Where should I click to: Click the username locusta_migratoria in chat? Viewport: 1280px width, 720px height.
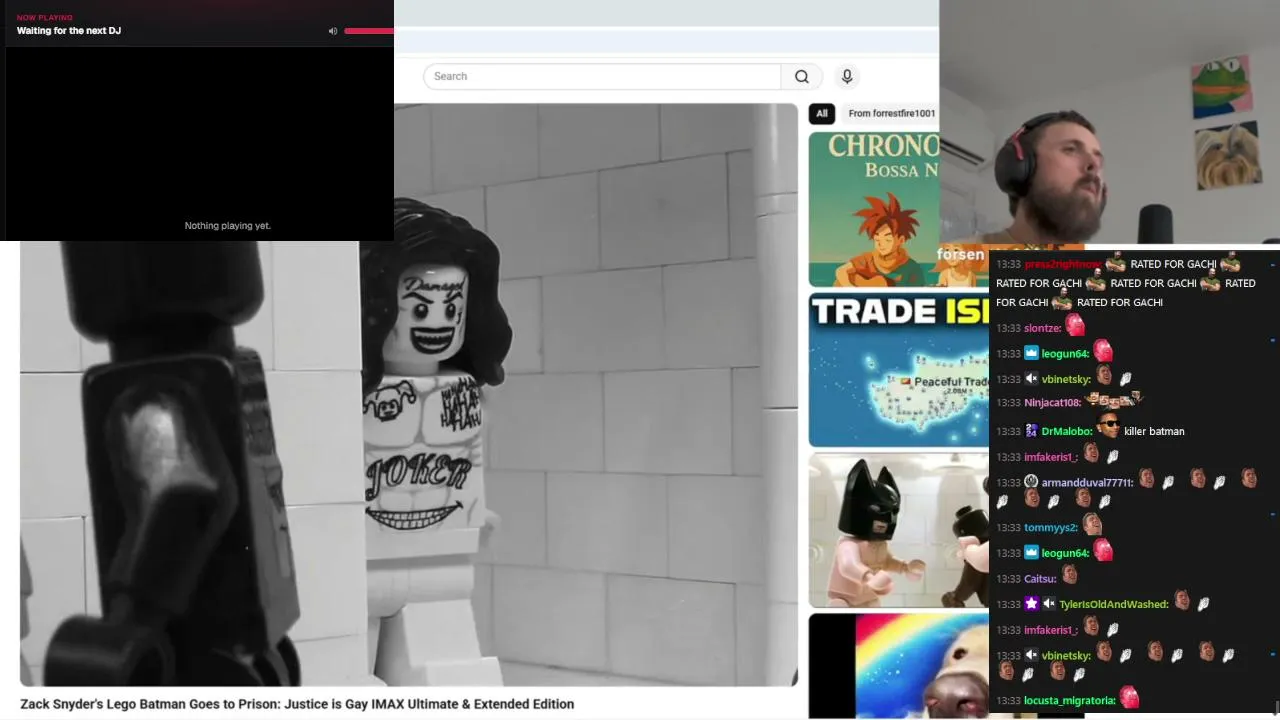tap(1069, 701)
